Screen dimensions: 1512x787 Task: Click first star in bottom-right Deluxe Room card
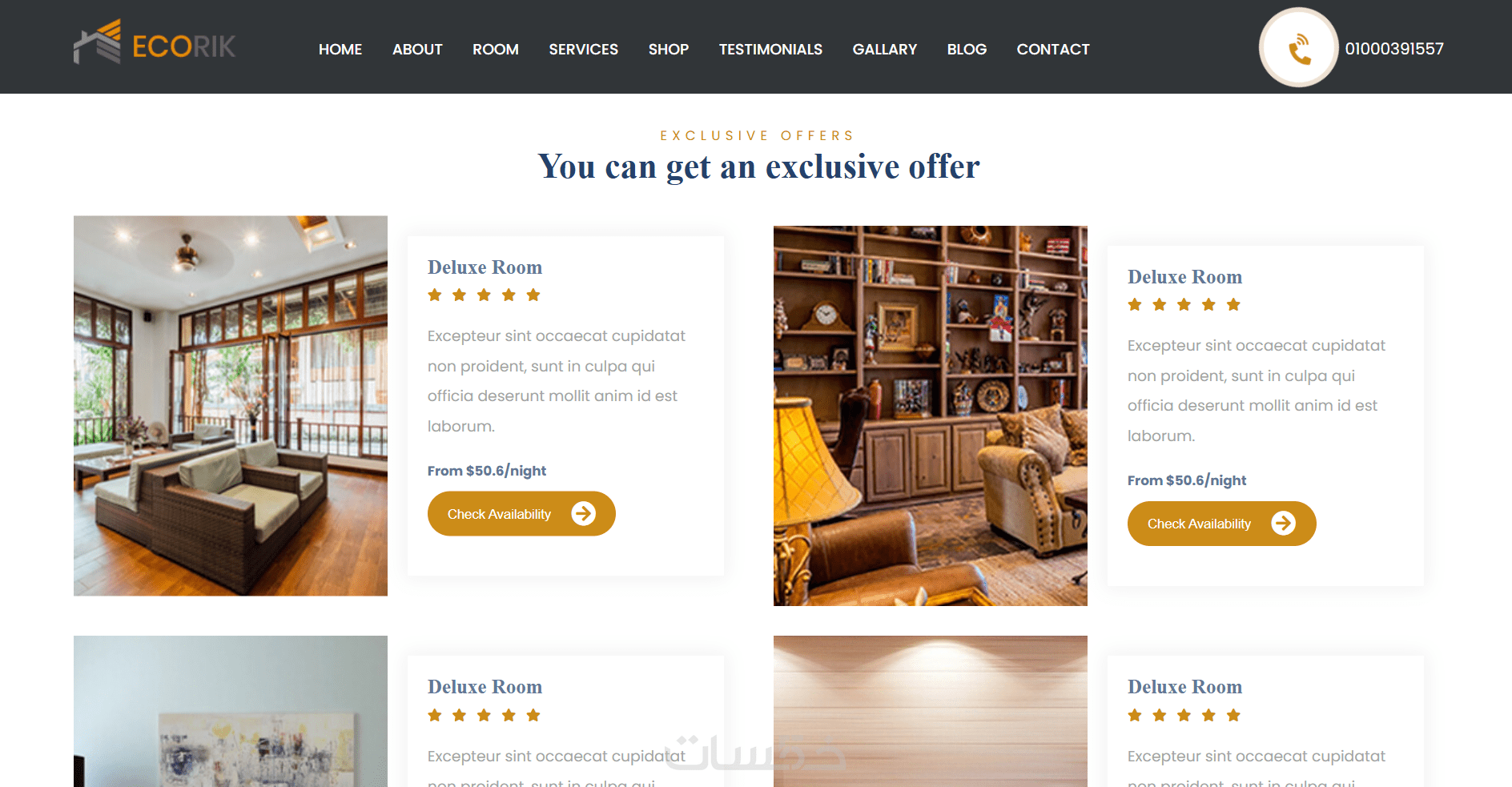coord(1135,716)
